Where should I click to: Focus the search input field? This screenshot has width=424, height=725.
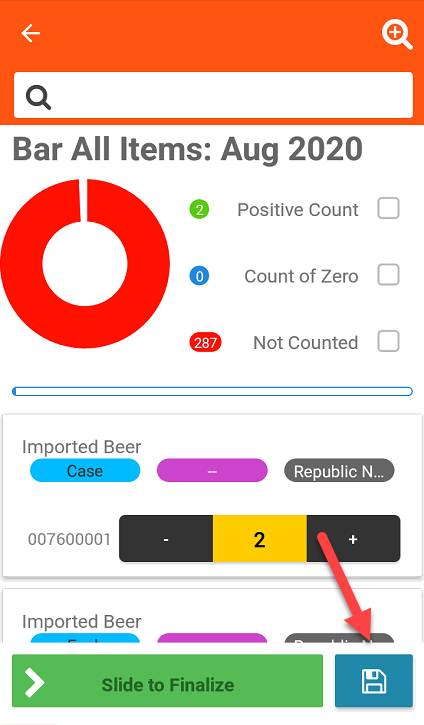213,95
